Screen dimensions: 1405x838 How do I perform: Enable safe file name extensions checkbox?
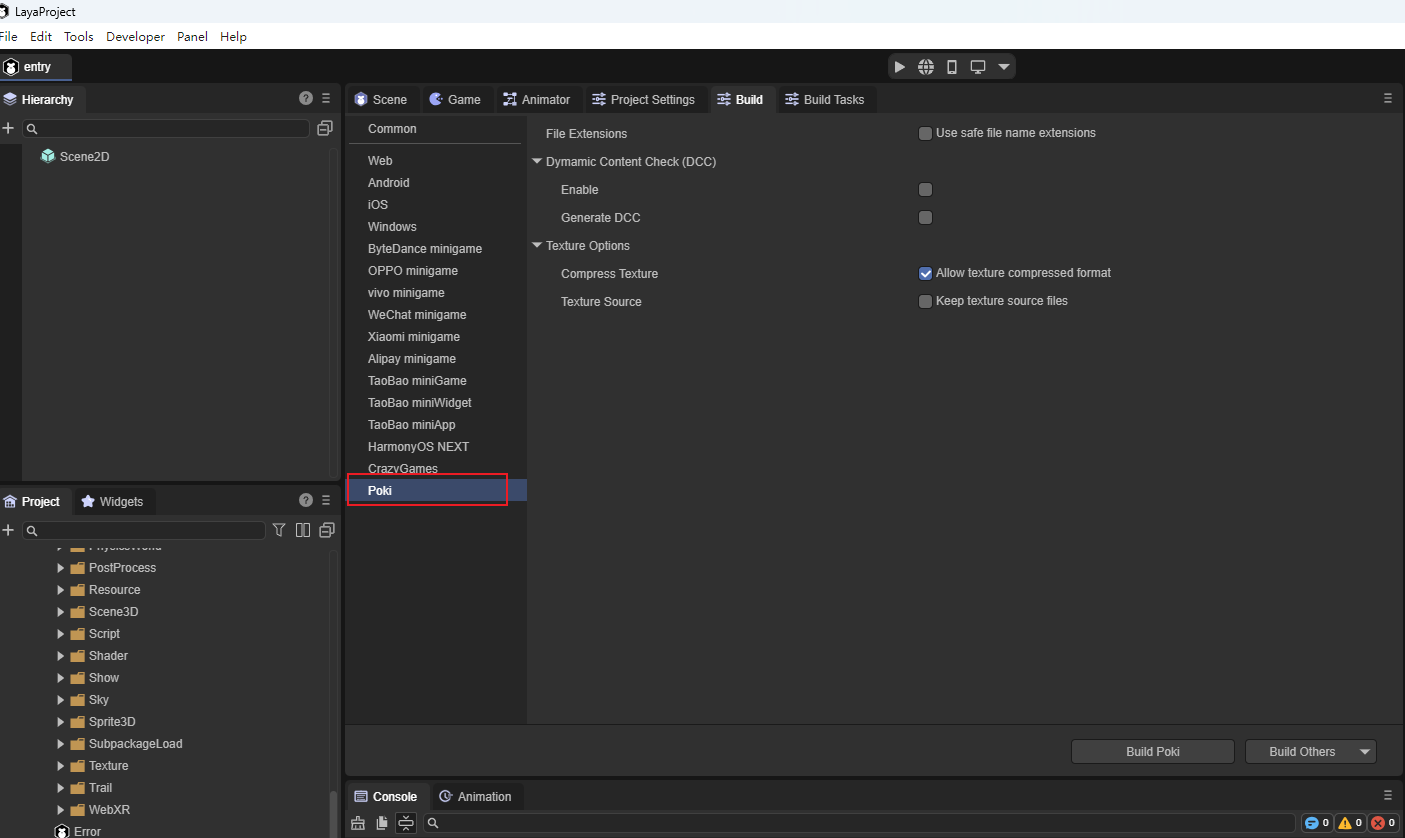[925, 133]
